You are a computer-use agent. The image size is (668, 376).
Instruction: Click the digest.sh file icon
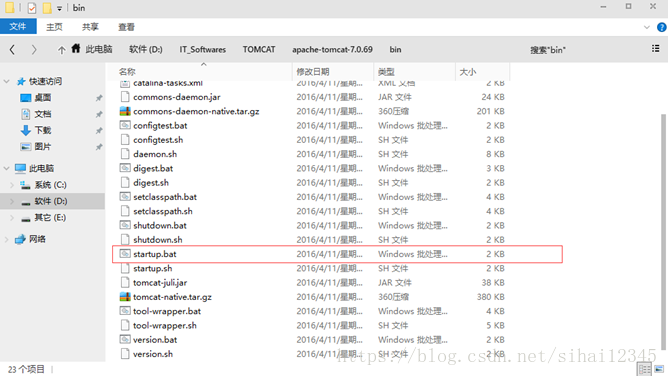(125, 183)
